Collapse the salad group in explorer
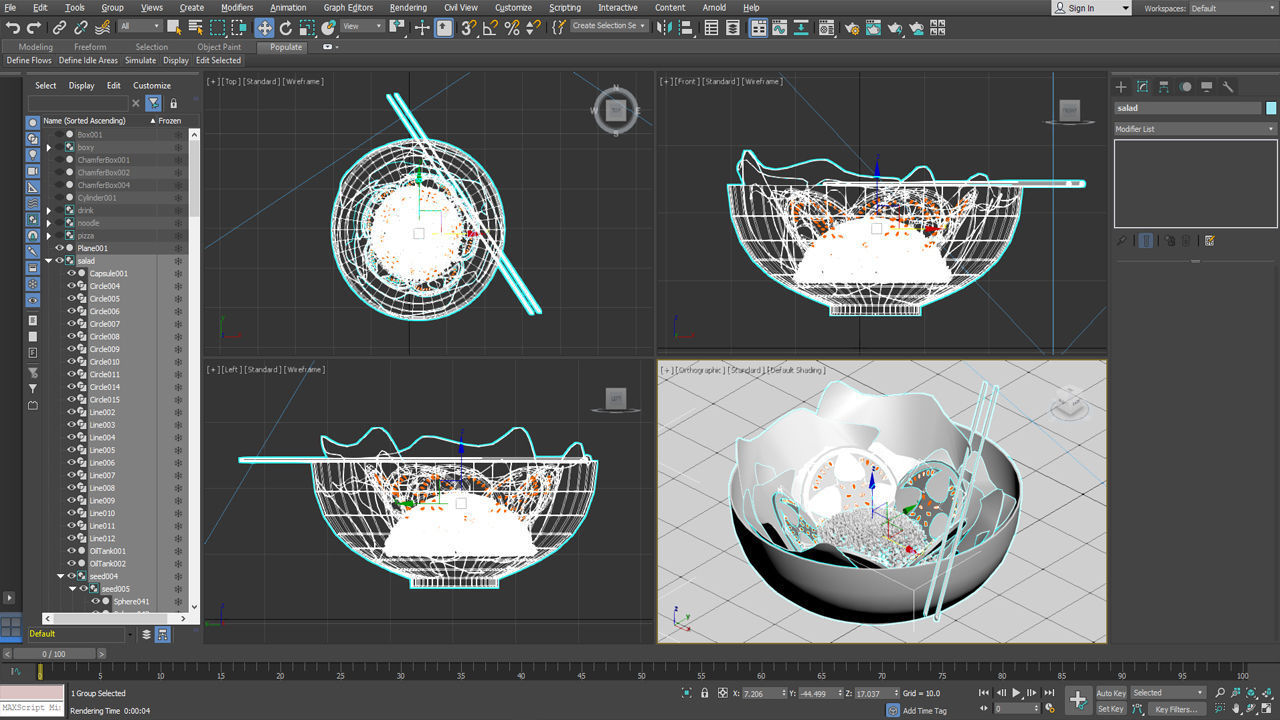 (48, 261)
